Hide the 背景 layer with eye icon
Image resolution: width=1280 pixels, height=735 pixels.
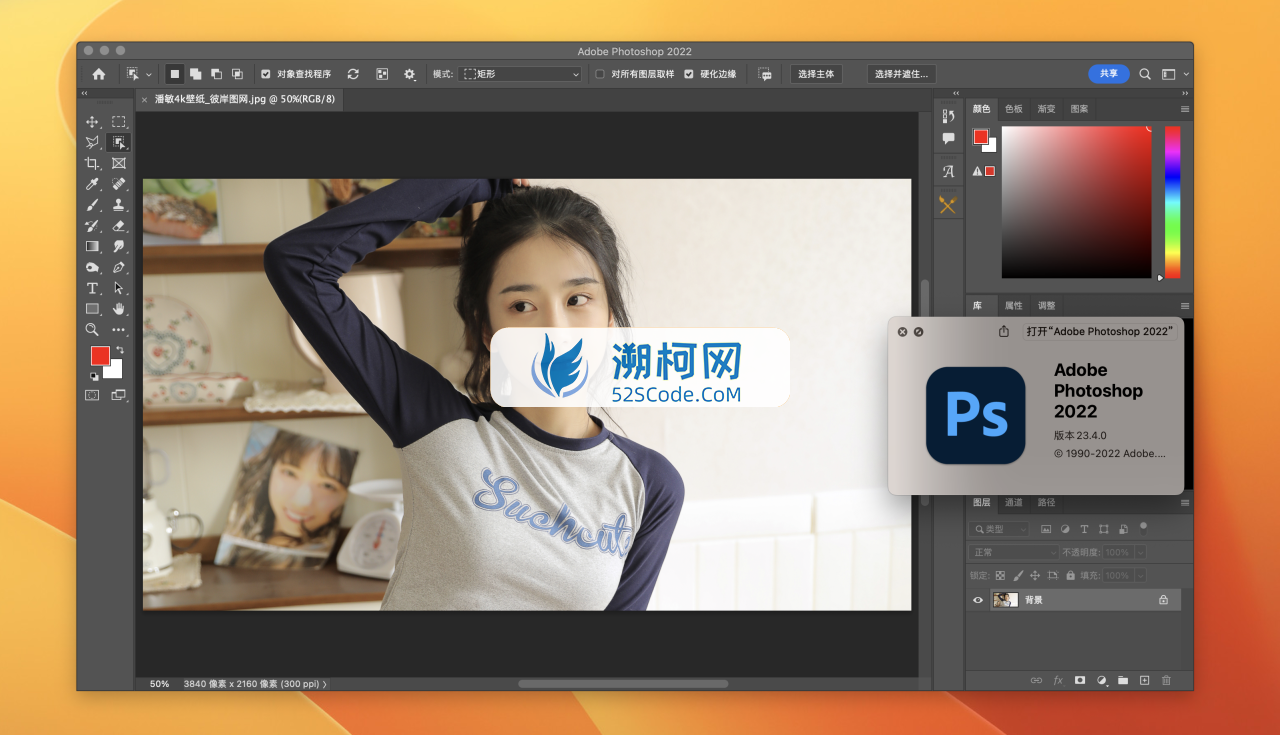[978, 600]
